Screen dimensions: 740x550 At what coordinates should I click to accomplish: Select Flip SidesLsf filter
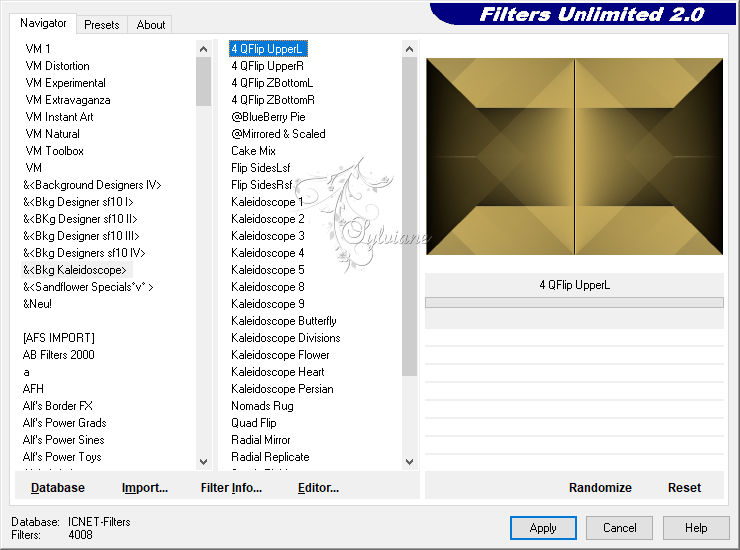click(x=261, y=168)
